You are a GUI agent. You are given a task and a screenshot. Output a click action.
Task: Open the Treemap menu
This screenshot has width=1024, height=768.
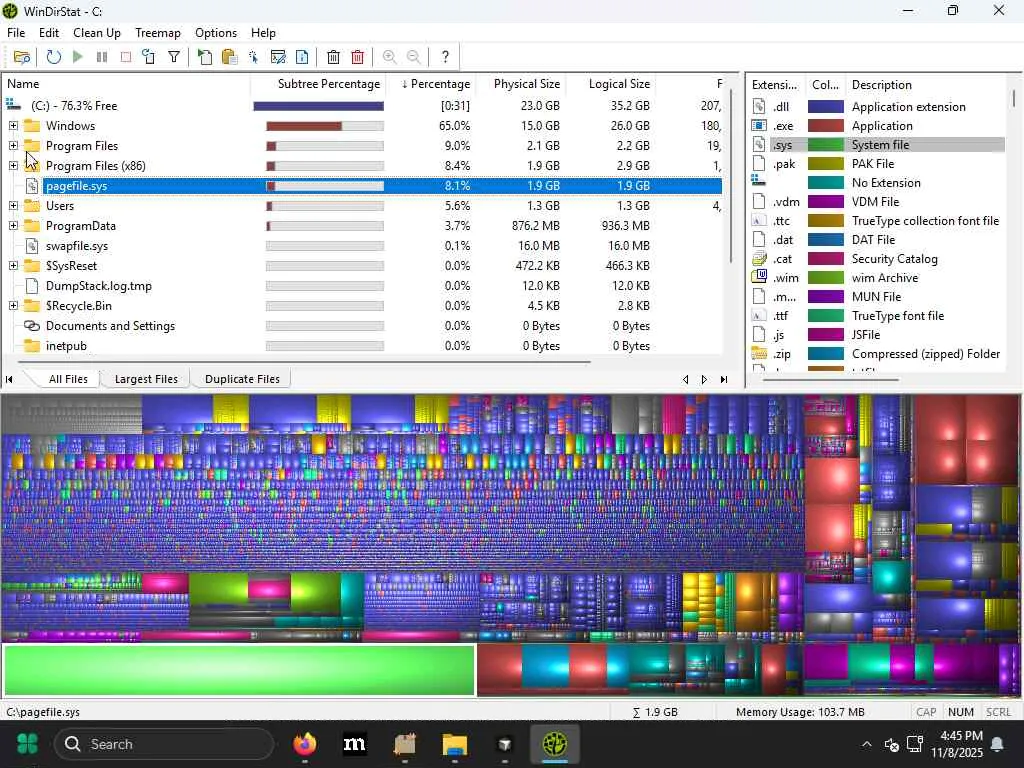pos(157,33)
